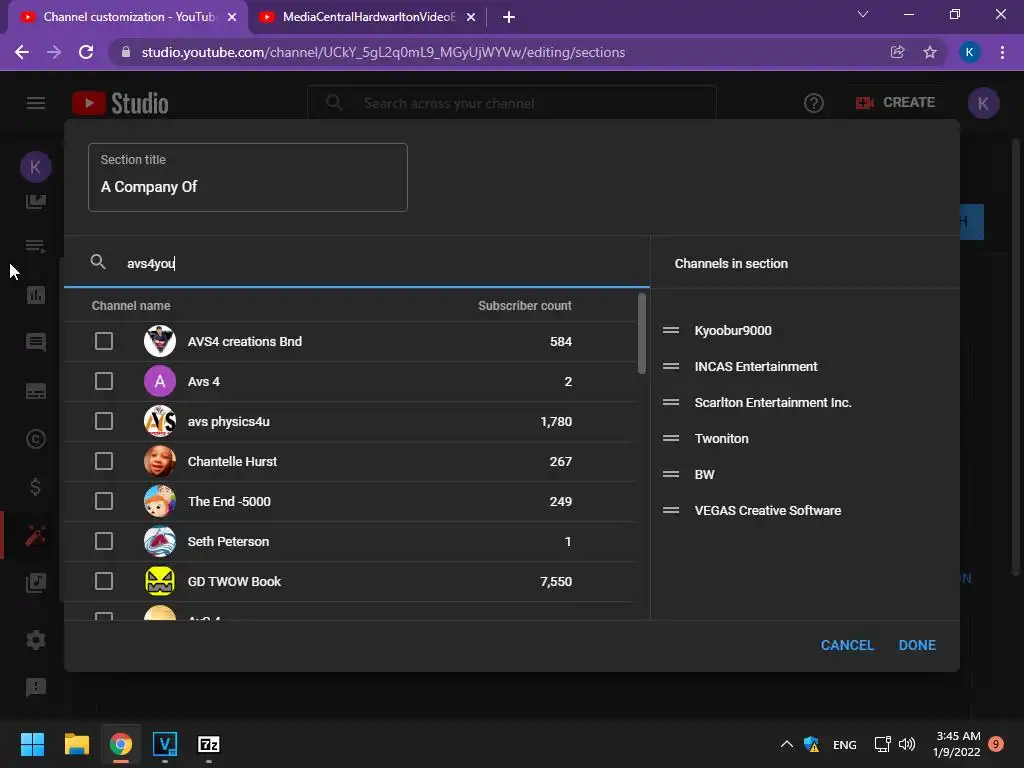
Task: Open Settings gear in Studio sidebar
Action: [35, 639]
